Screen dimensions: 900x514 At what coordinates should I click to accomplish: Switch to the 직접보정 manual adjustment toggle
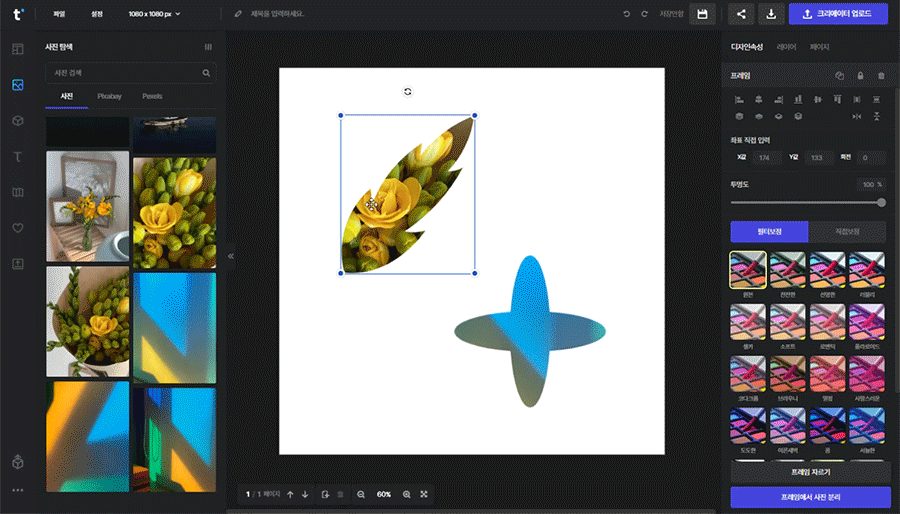click(848, 232)
